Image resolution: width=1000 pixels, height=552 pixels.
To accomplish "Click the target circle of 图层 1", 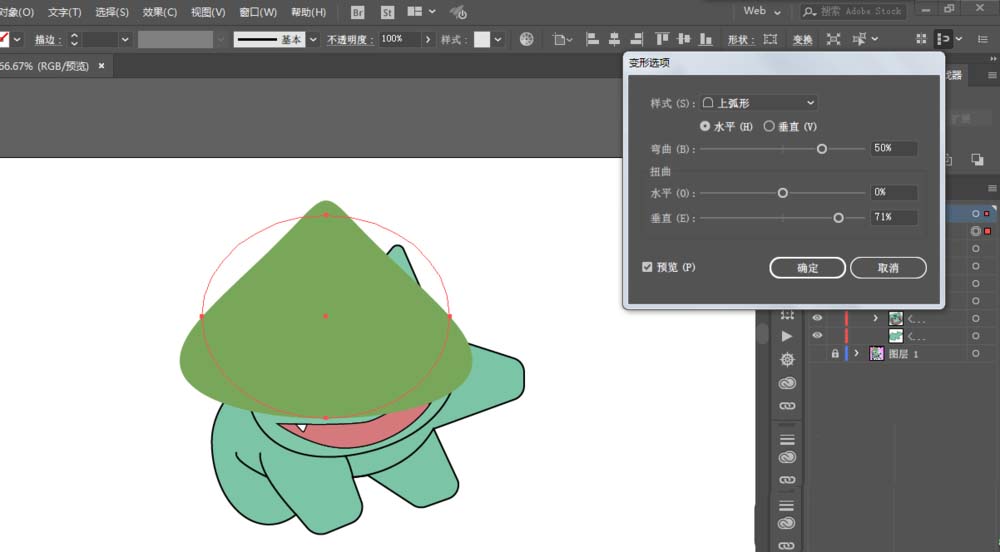I will pyautogui.click(x=976, y=353).
